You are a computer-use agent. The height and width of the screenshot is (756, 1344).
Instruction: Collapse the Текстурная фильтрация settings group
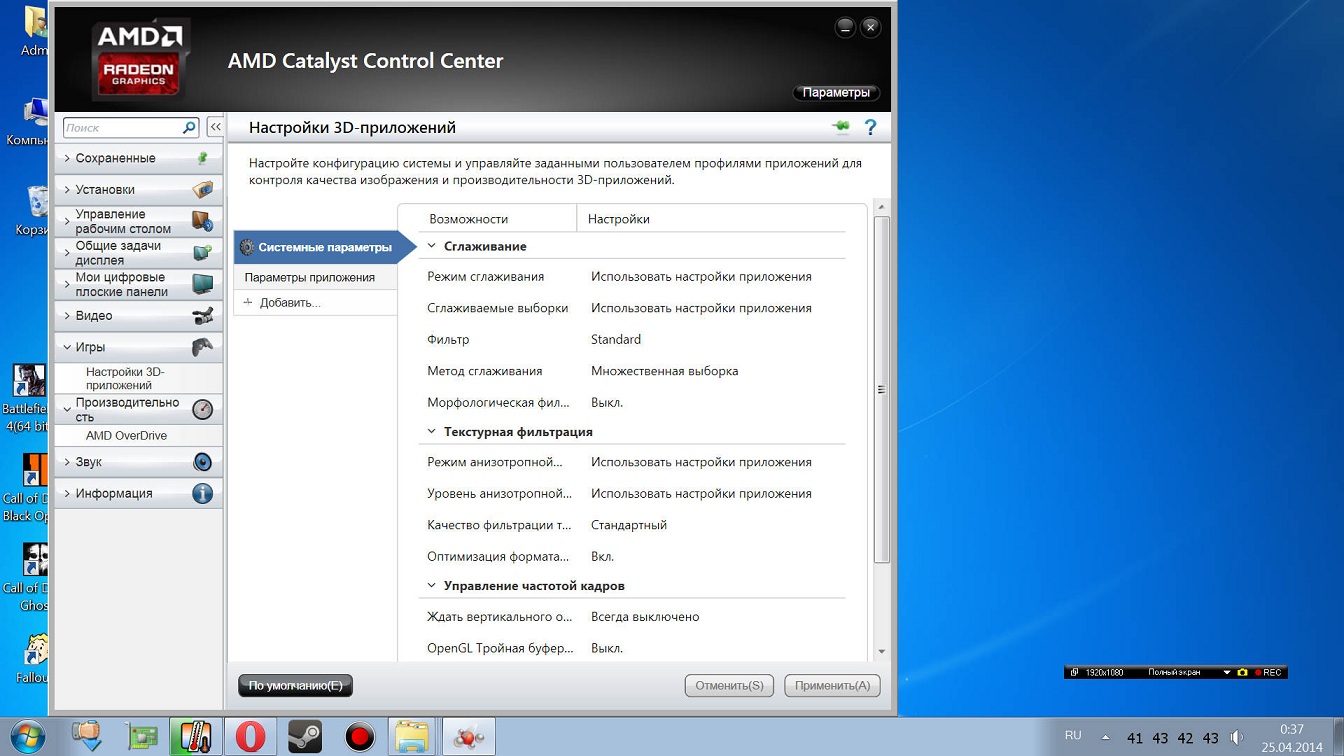point(432,432)
